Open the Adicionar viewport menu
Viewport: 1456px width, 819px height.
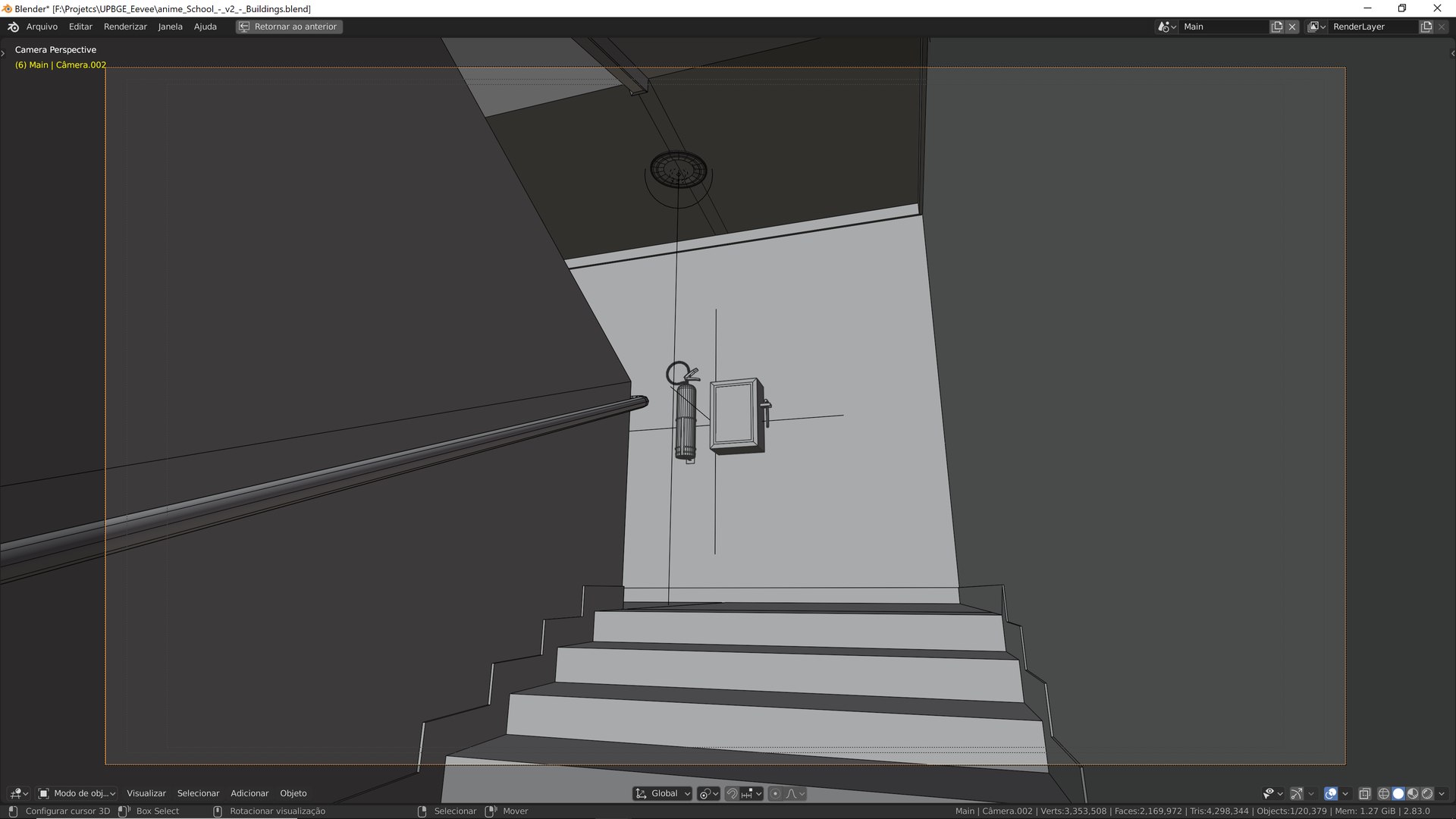tap(249, 793)
